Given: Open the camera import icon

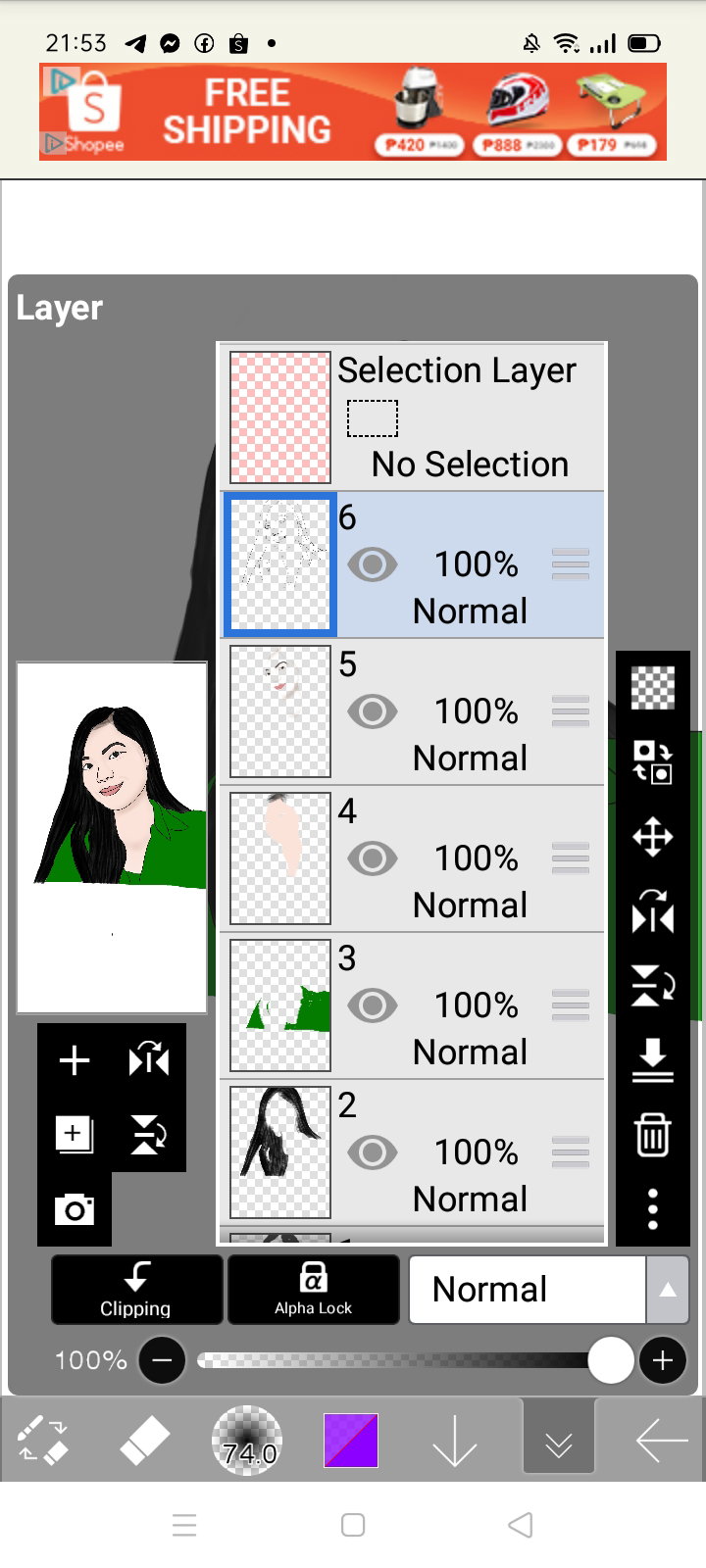Looking at the screenshot, I should click(75, 1209).
